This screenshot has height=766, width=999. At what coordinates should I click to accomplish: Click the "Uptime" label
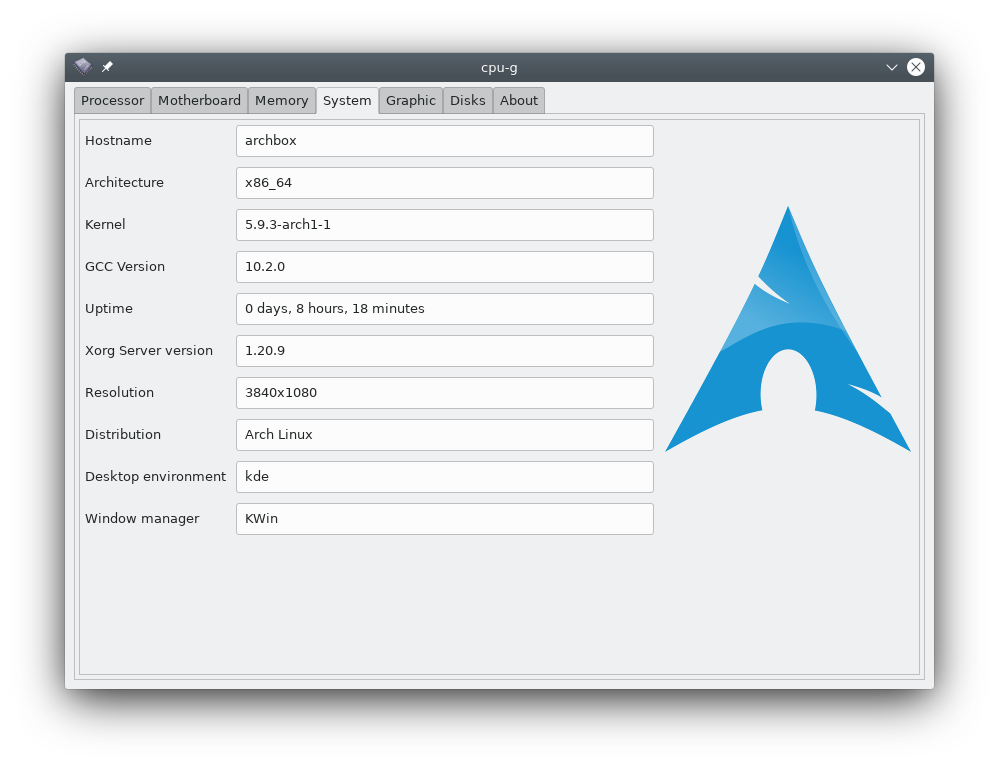109,309
